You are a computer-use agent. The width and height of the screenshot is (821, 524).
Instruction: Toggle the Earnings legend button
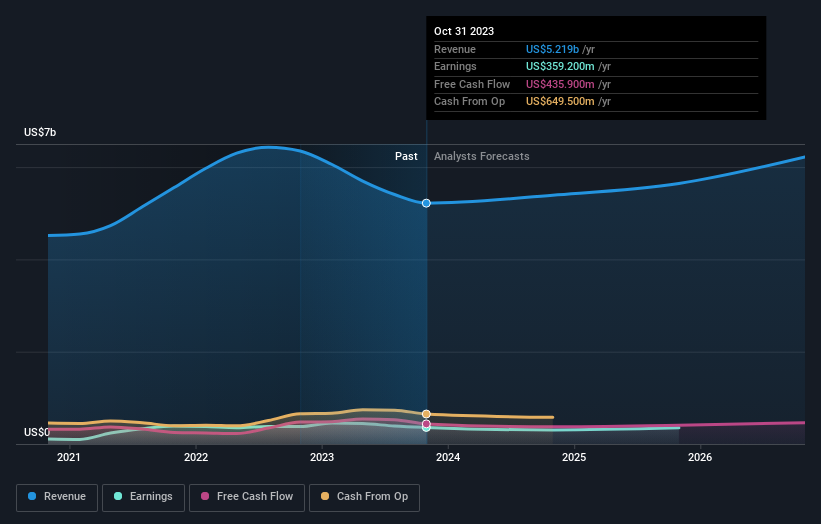[143, 497]
